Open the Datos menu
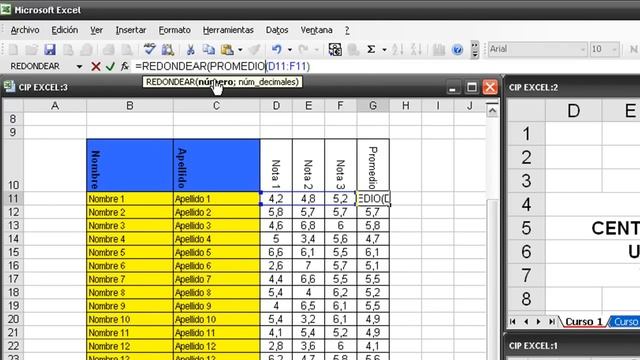Image resolution: width=640 pixels, height=360 pixels. [277, 30]
